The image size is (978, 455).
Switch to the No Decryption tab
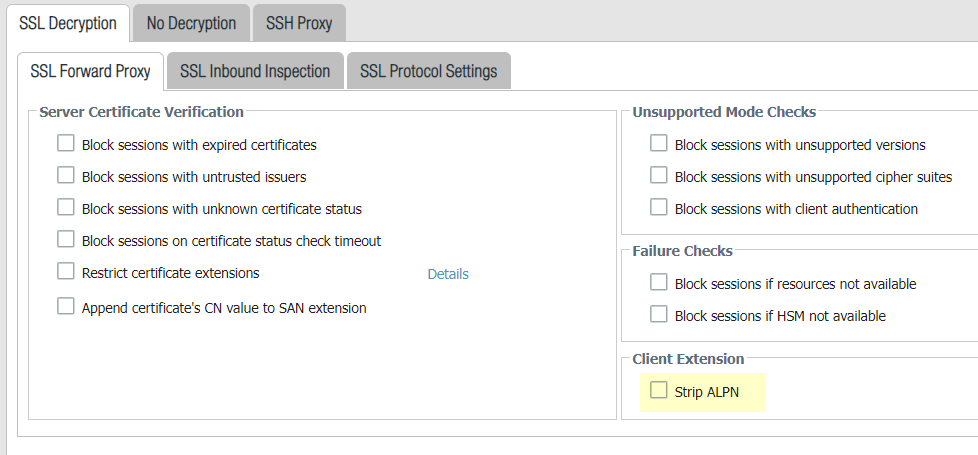point(191,22)
